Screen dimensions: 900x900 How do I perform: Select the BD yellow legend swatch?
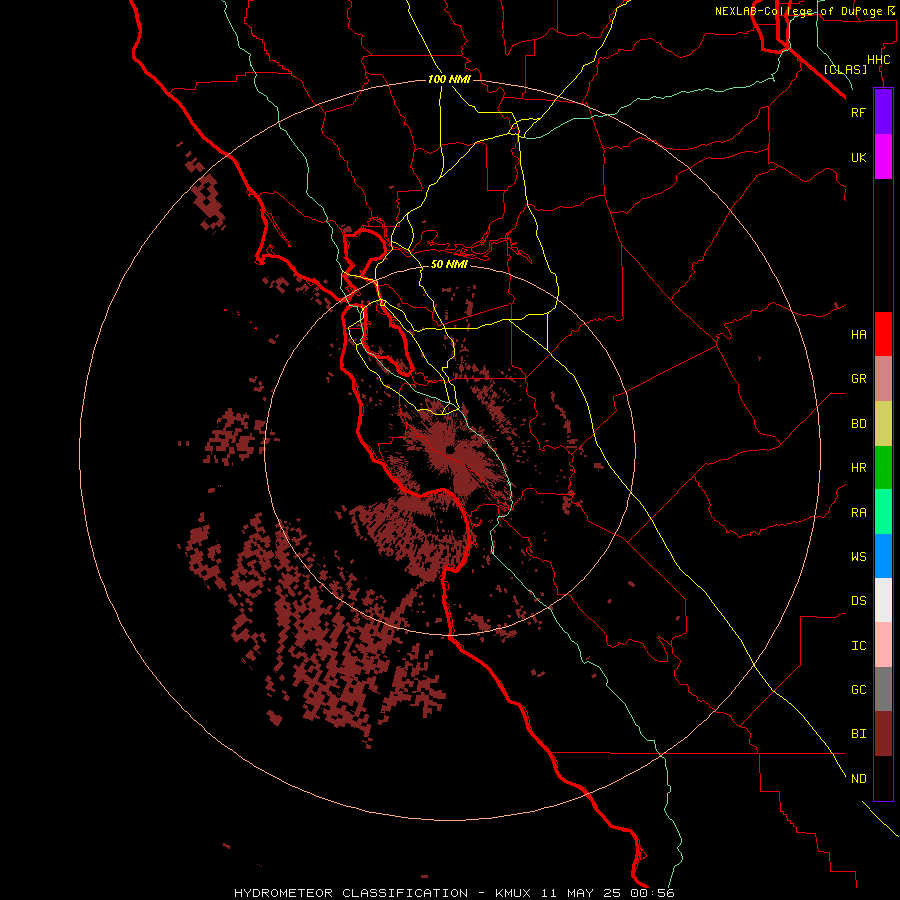[x=883, y=424]
